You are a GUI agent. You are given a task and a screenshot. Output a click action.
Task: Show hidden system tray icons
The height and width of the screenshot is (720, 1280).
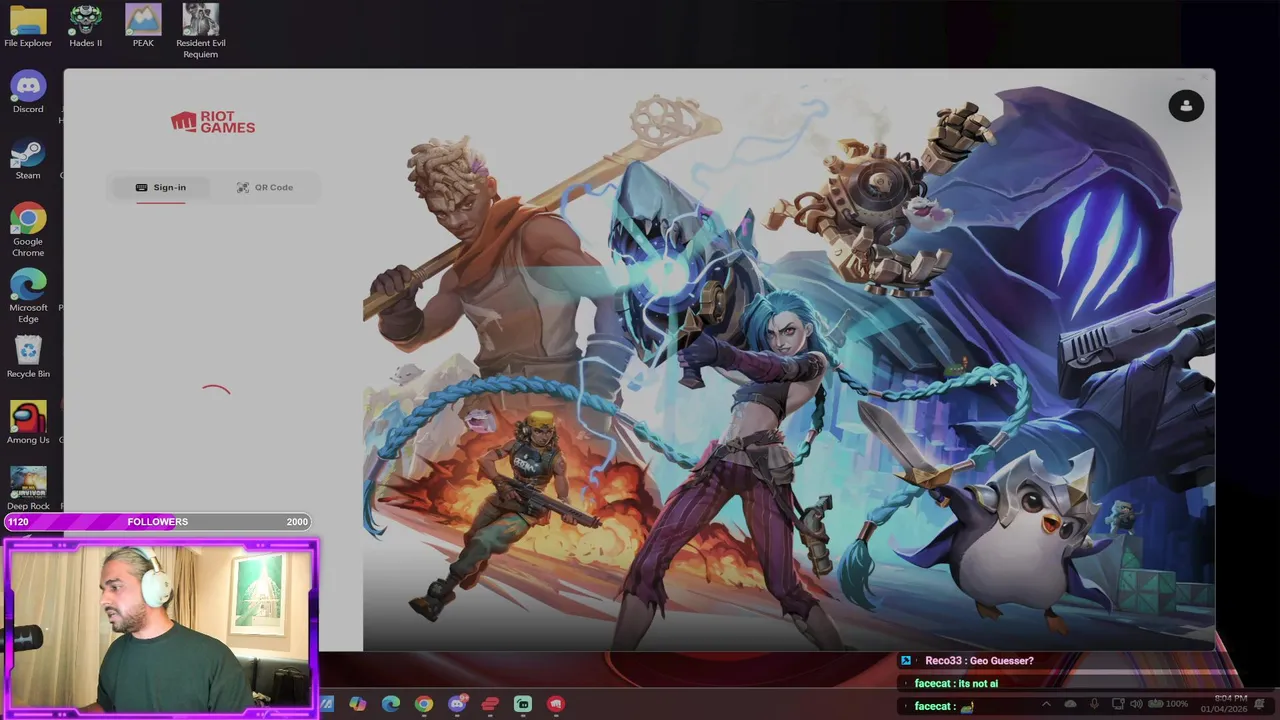click(1046, 704)
